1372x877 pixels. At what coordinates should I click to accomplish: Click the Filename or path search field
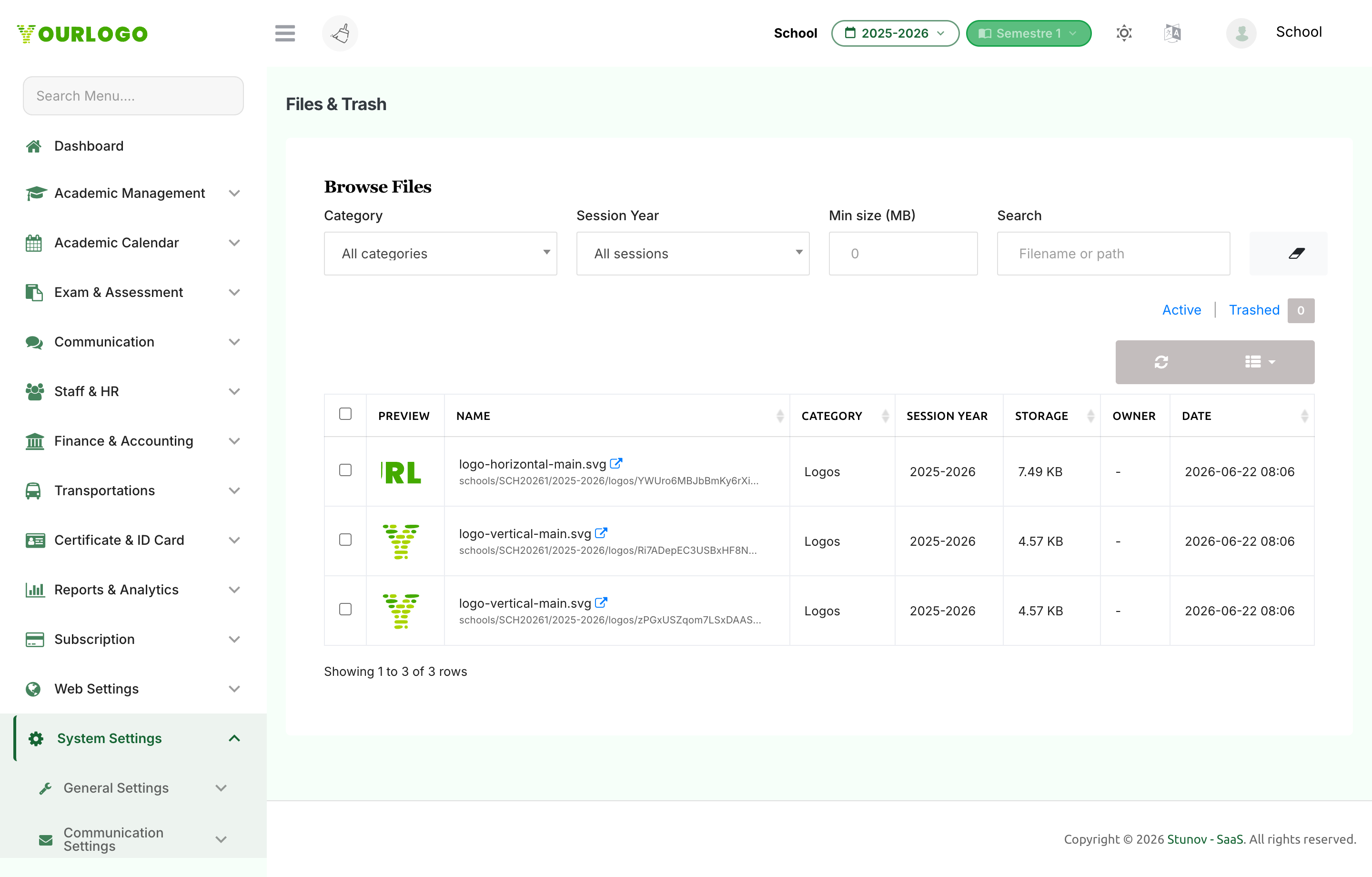pos(1113,253)
